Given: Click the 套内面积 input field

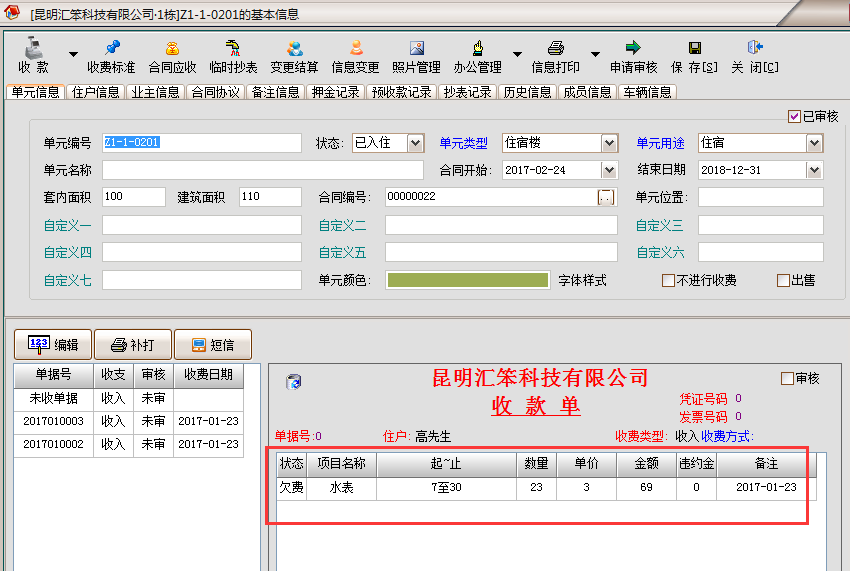Looking at the screenshot, I should click(134, 197).
